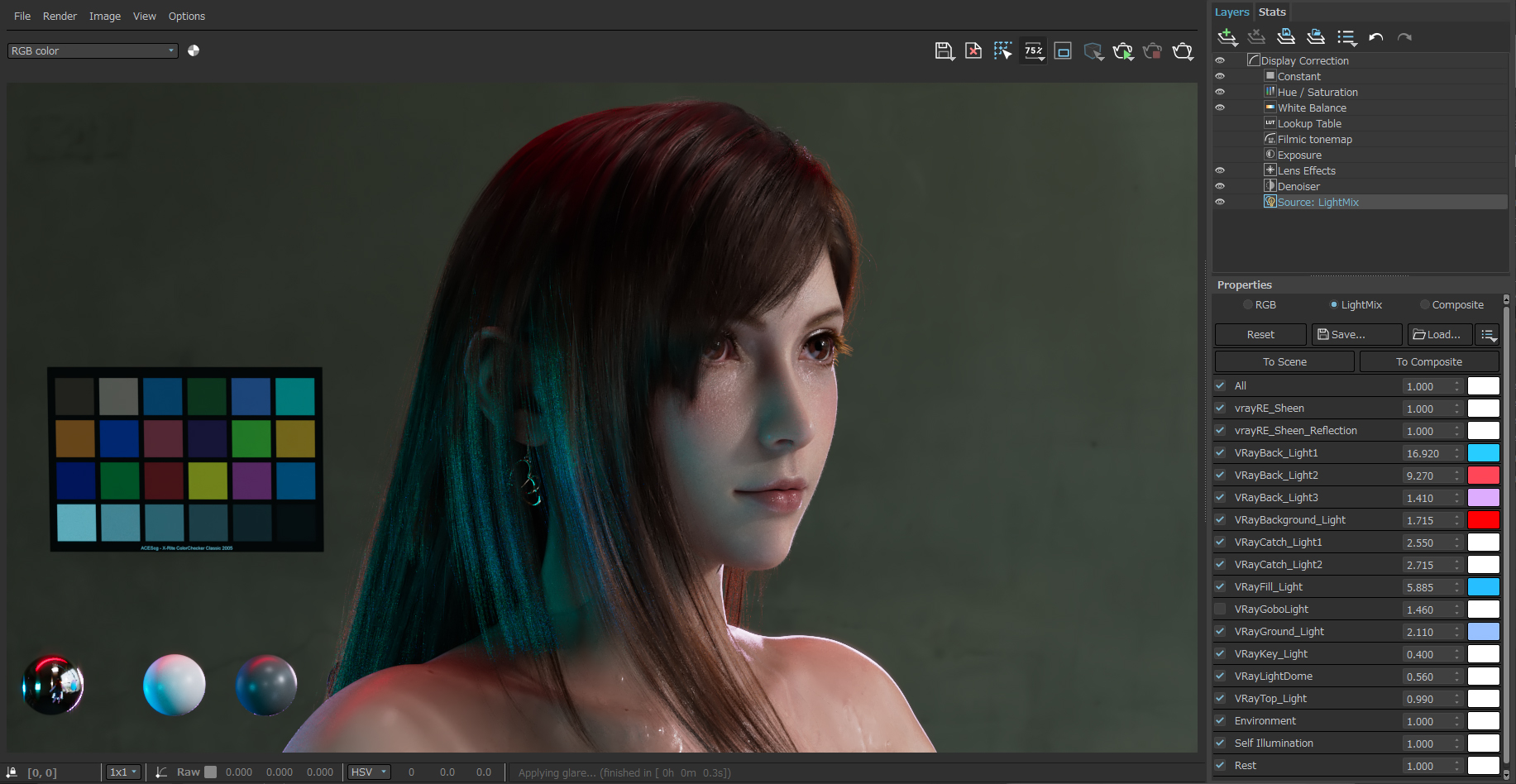Click the Load layer tree preset icon

click(x=1316, y=36)
